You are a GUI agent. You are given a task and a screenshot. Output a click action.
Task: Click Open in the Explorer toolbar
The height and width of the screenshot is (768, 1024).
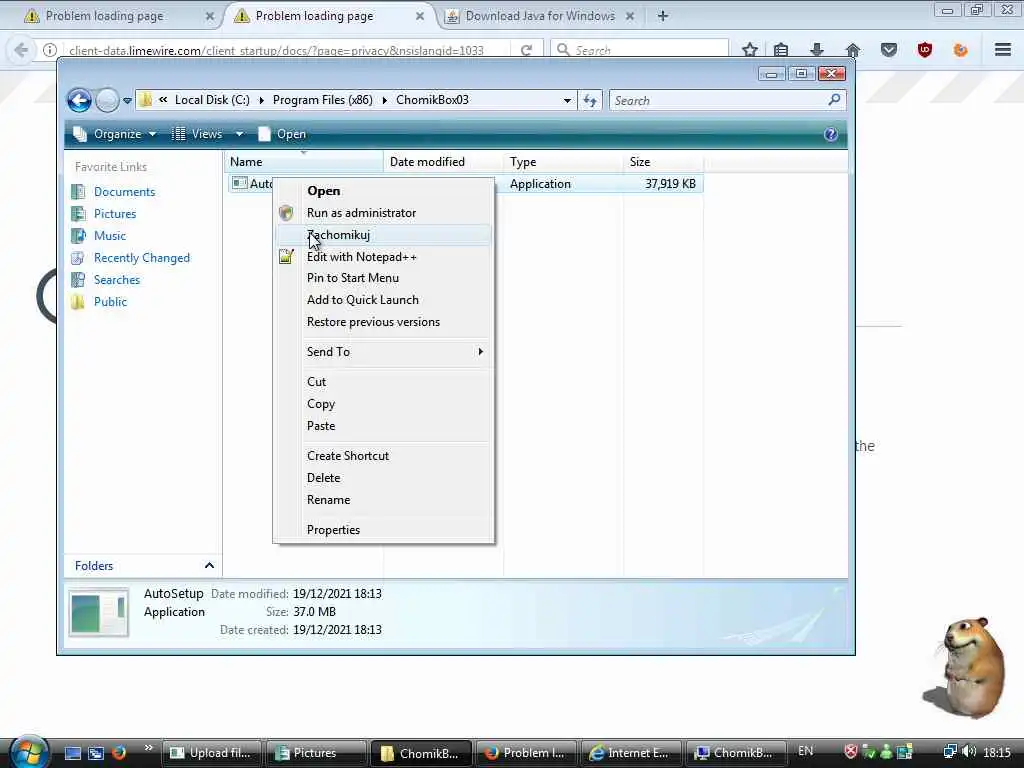[282, 134]
